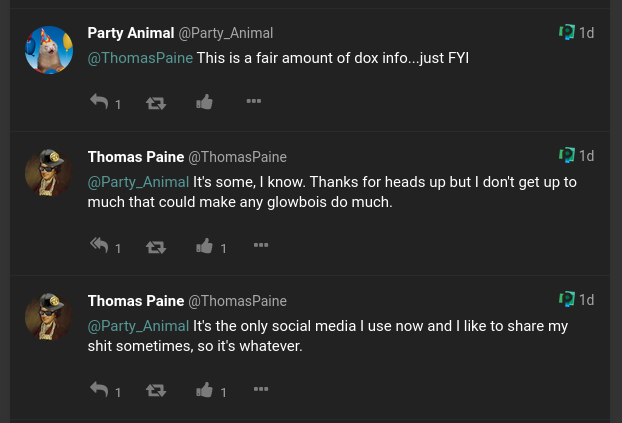Reply to the social media post
This screenshot has width=622, height=423.
pyautogui.click(x=99, y=389)
